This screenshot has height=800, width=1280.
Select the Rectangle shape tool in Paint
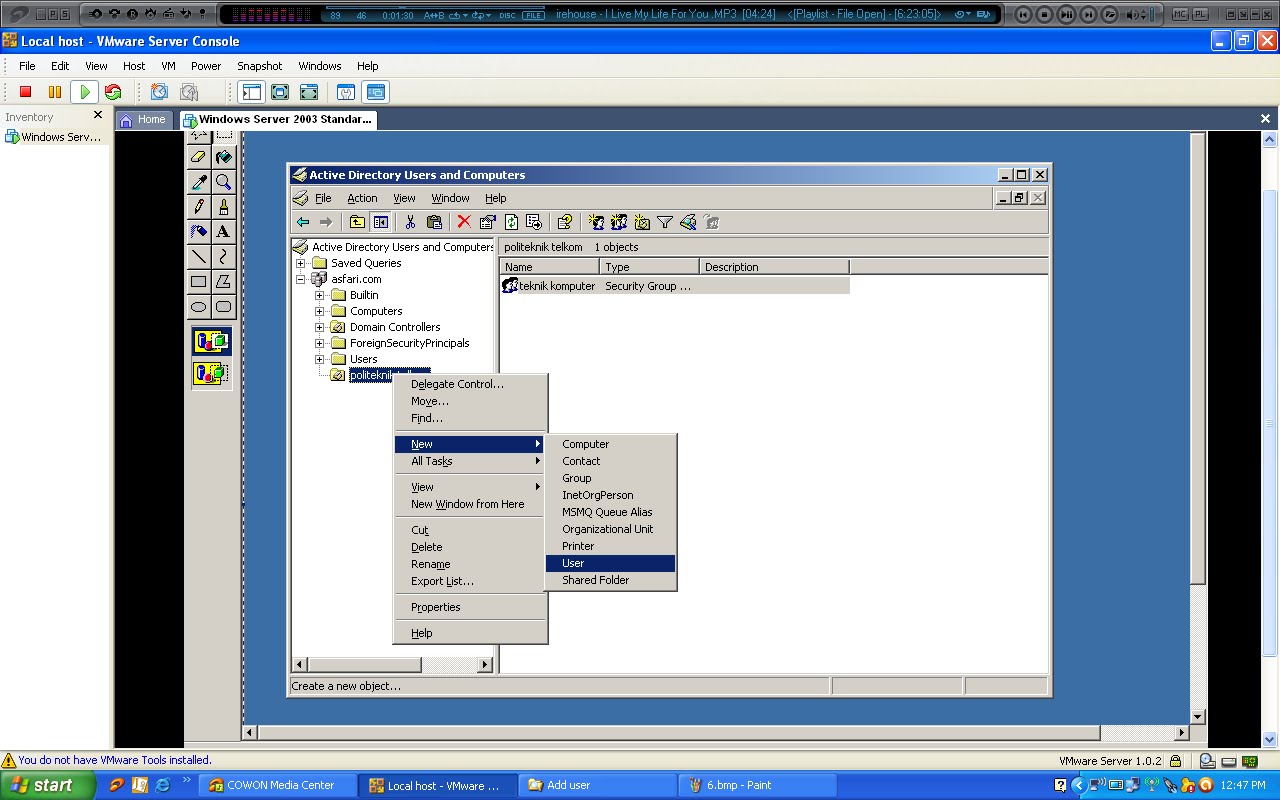point(198,282)
